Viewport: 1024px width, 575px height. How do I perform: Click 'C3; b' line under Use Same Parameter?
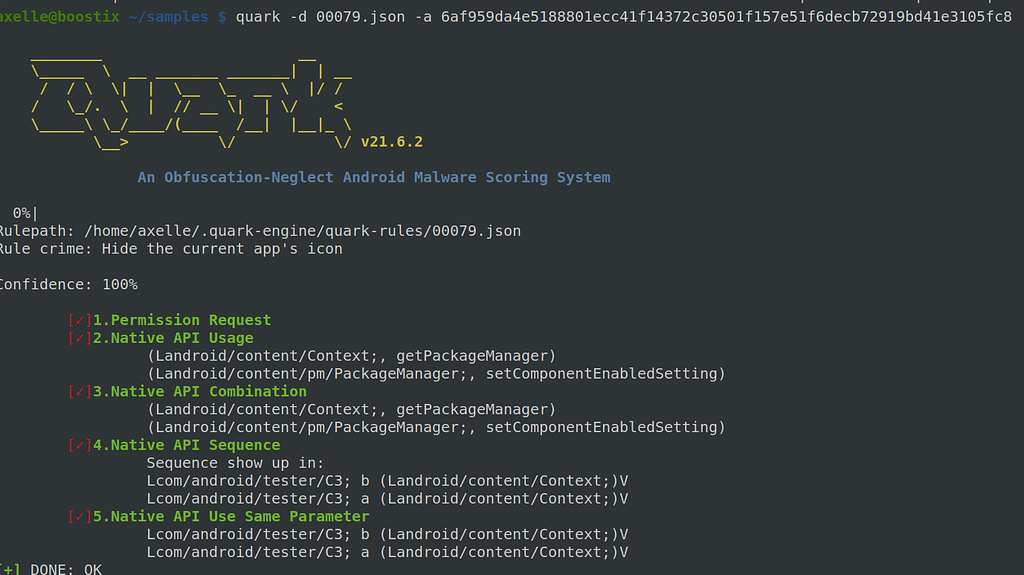click(x=387, y=534)
